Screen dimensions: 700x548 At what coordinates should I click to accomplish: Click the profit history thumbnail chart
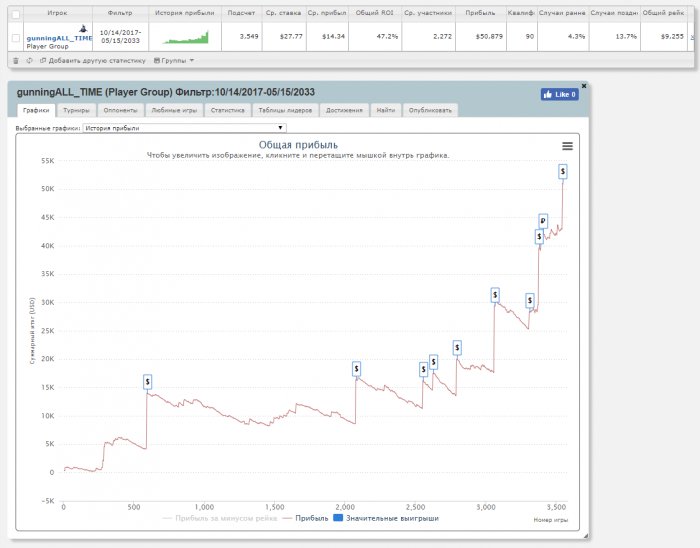pos(187,37)
